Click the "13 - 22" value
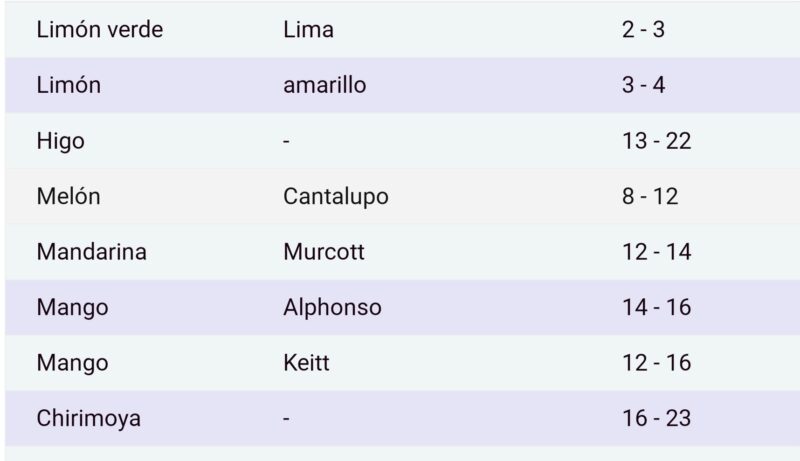Image resolution: width=800 pixels, height=461 pixels. (656, 142)
